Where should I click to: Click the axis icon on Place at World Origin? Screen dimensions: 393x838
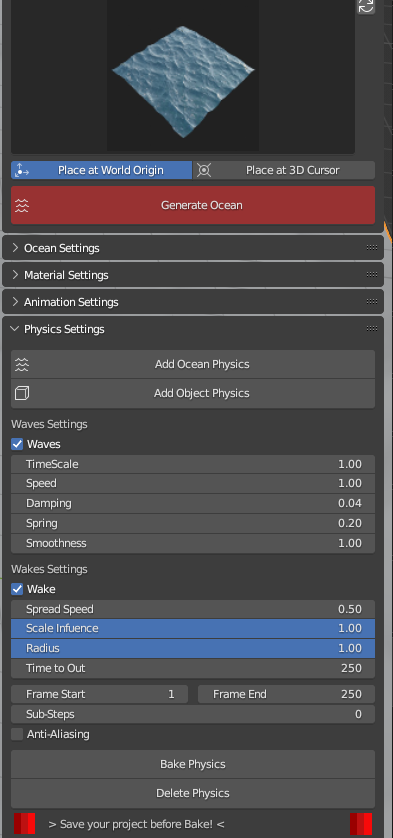point(22,170)
